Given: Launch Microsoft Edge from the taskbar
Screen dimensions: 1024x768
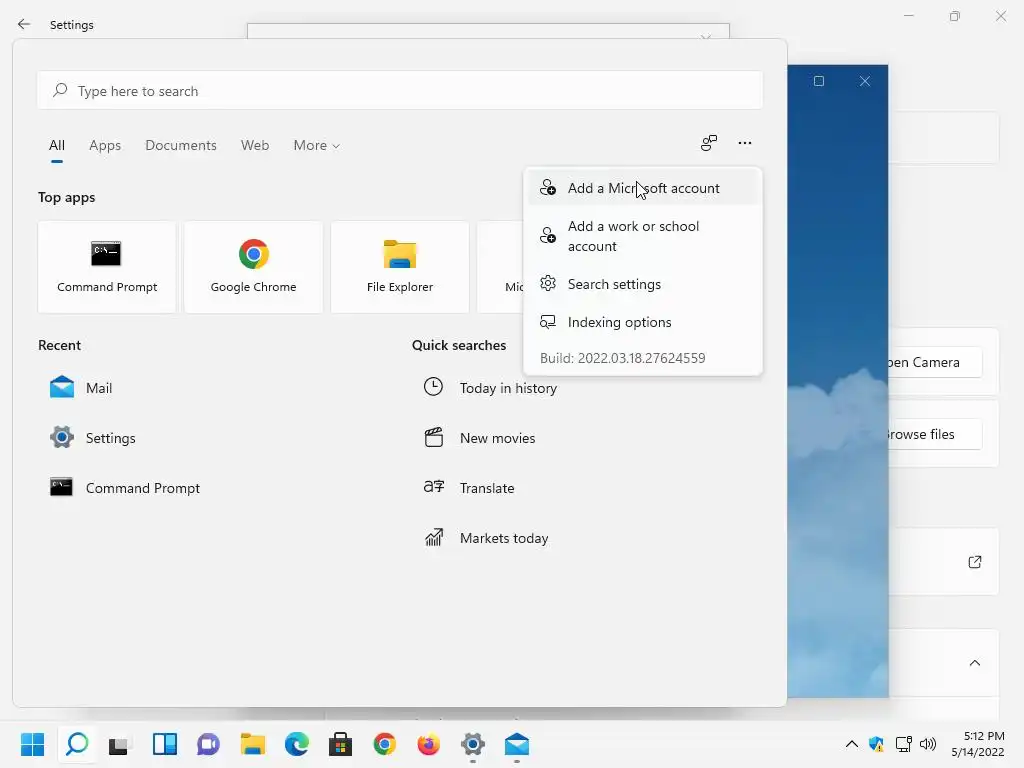Looking at the screenshot, I should (x=296, y=744).
